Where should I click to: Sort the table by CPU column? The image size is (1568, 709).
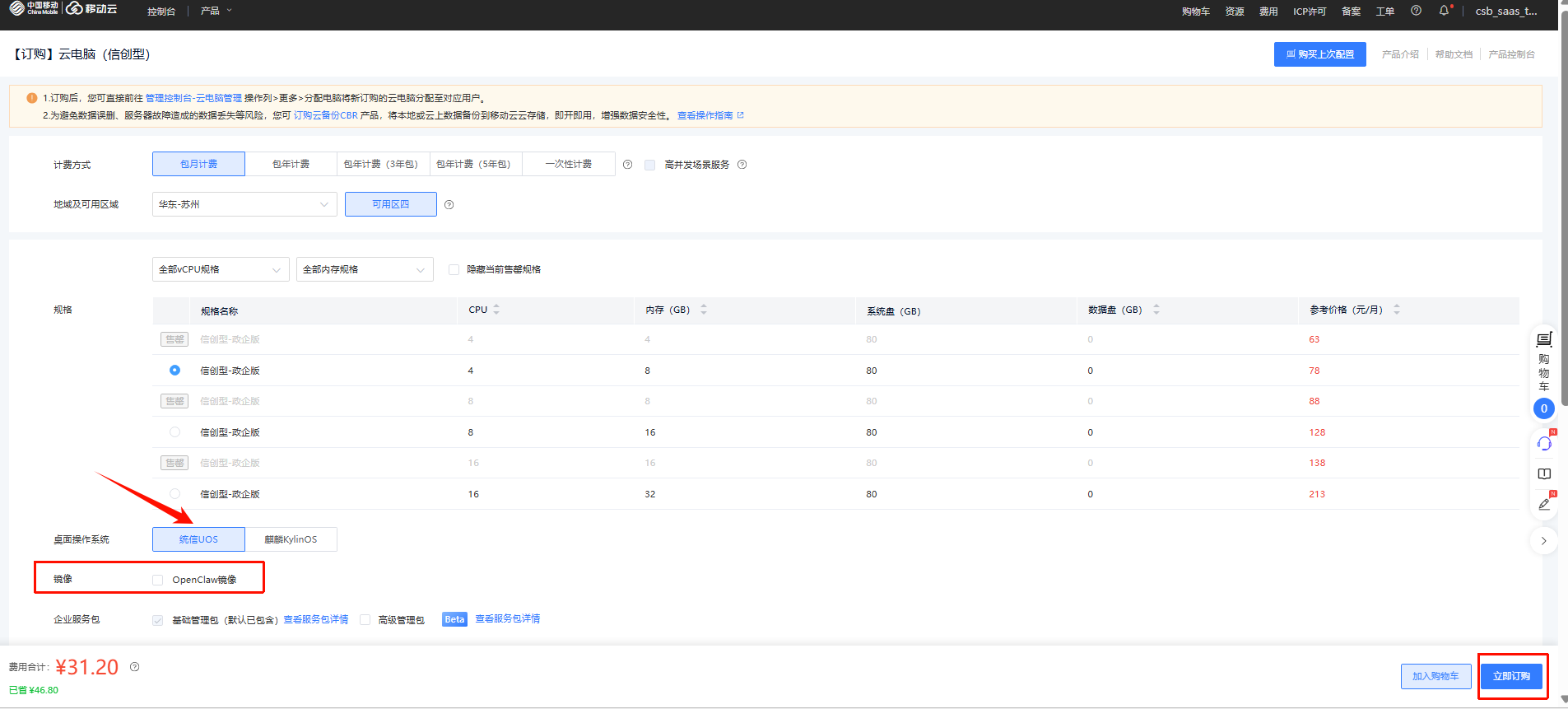[496, 310]
